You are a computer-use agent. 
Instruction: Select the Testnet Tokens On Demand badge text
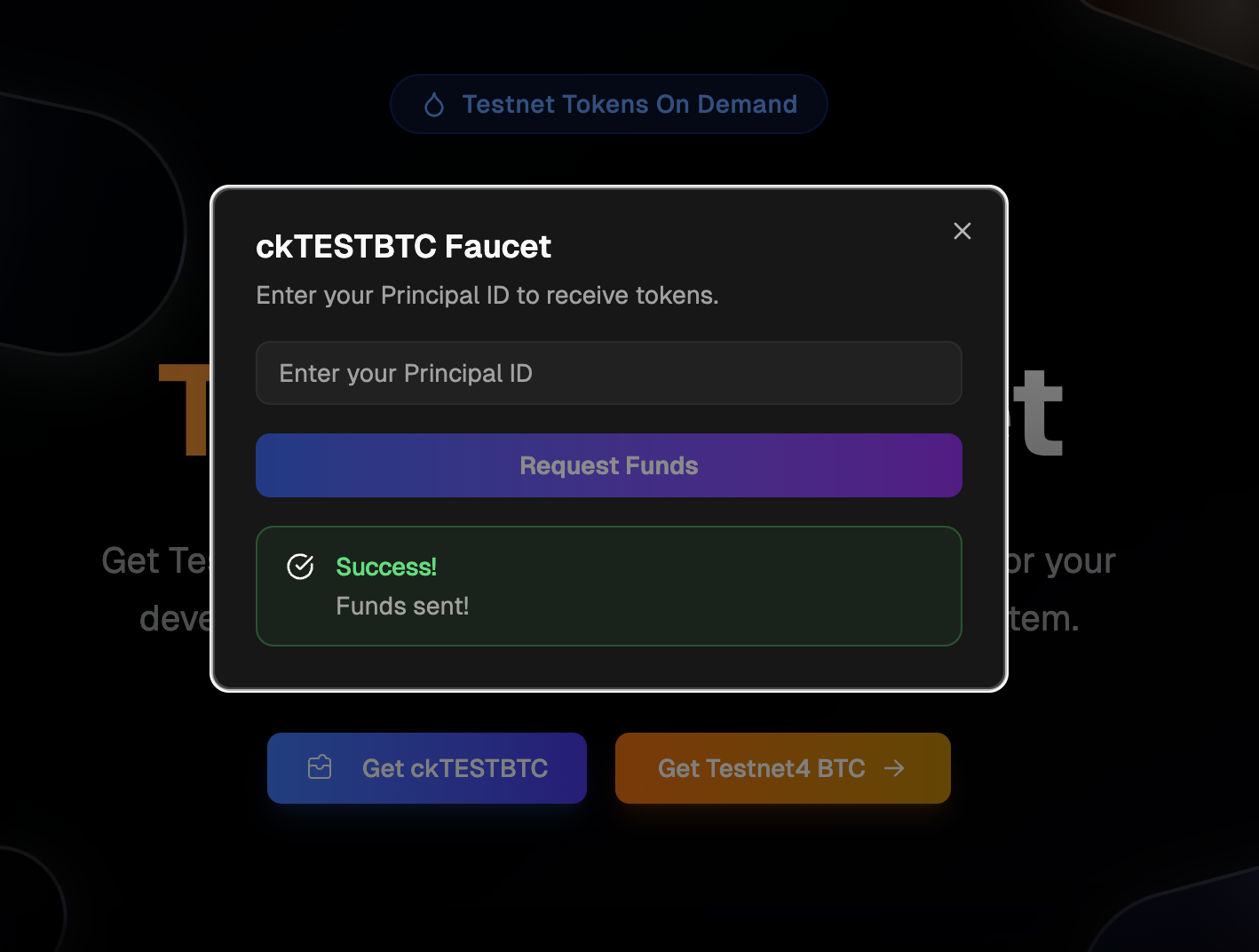629,105
